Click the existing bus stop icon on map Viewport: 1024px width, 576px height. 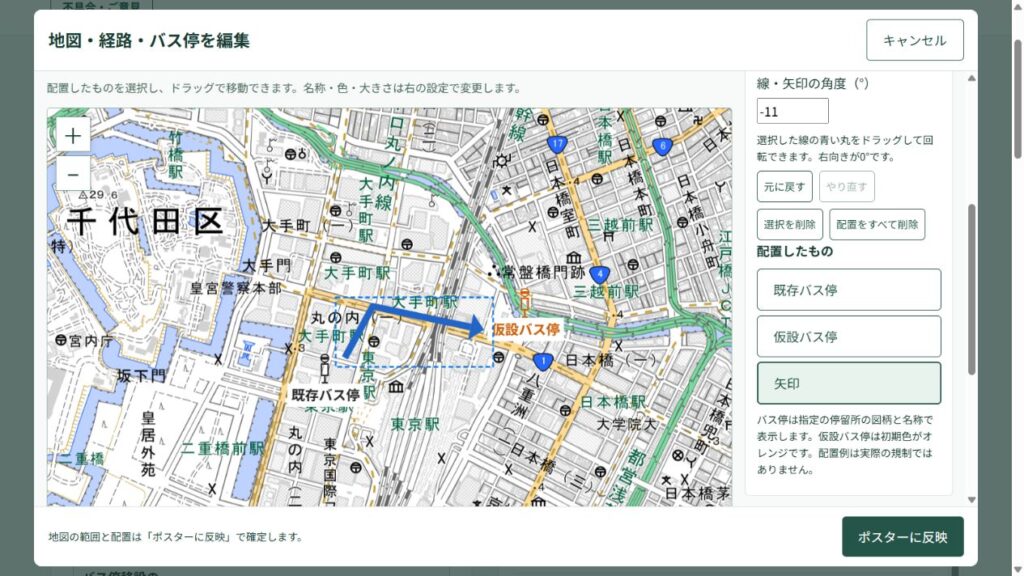tap(325, 369)
